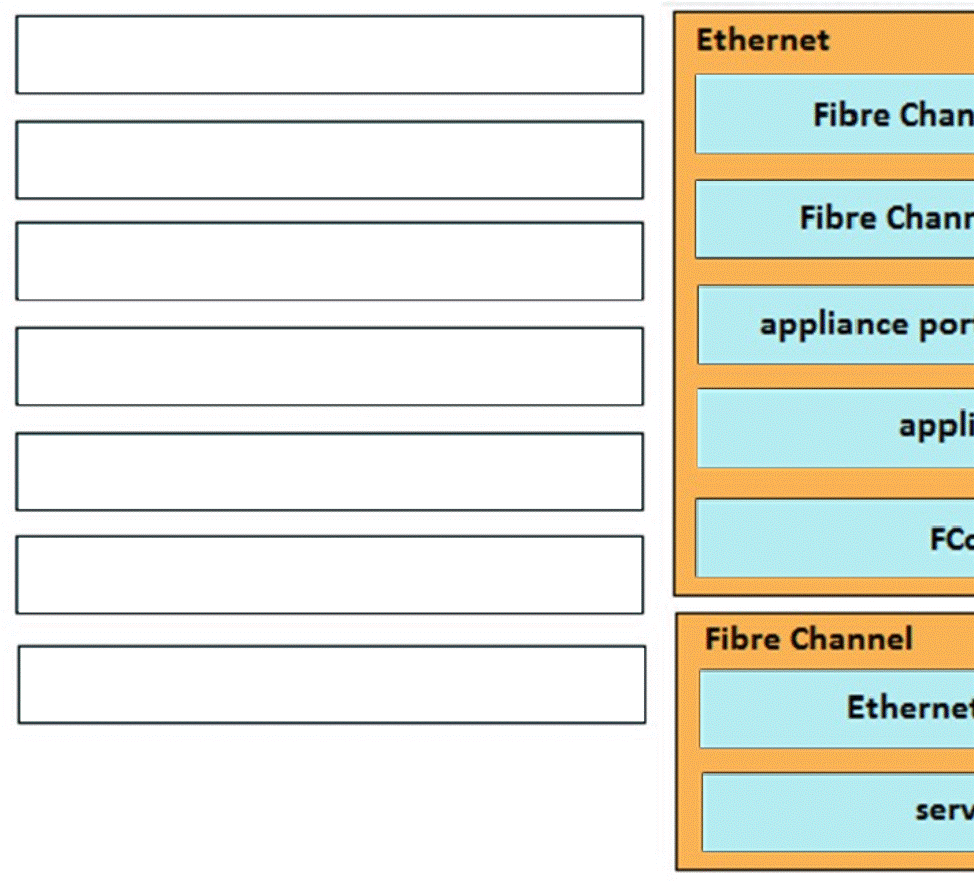This screenshot has height=881, width=974.
Task: Click the seventh, bottom-most empty answer box
Action: [331, 684]
